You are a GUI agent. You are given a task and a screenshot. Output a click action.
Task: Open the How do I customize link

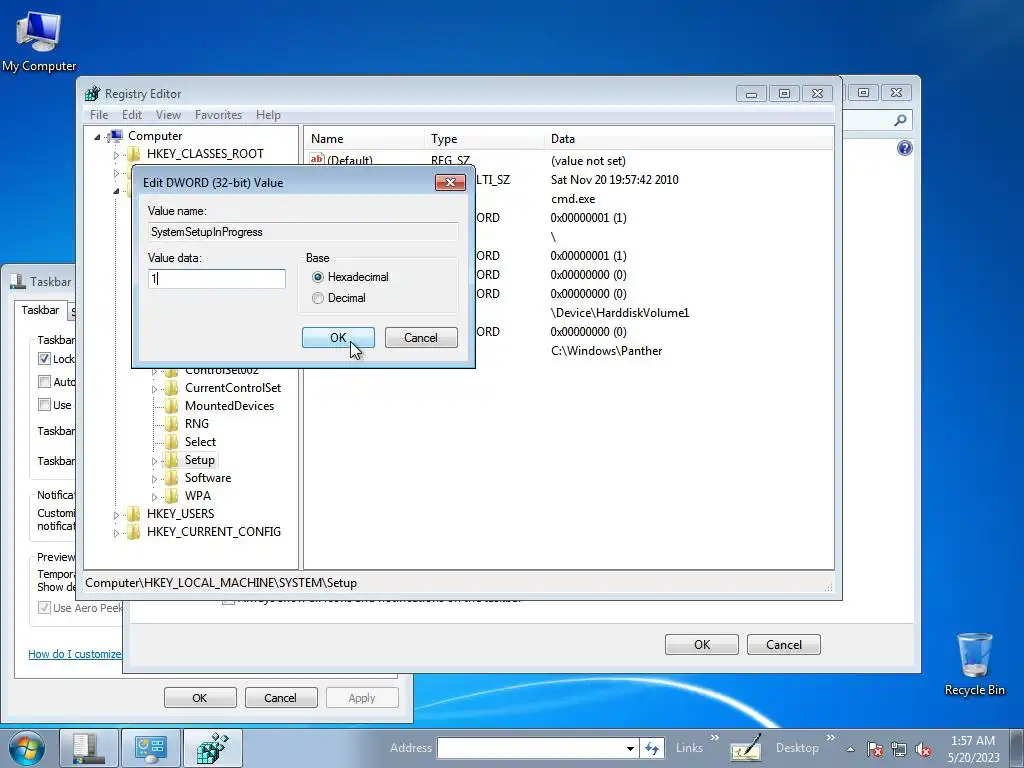(x=74, y=654)
